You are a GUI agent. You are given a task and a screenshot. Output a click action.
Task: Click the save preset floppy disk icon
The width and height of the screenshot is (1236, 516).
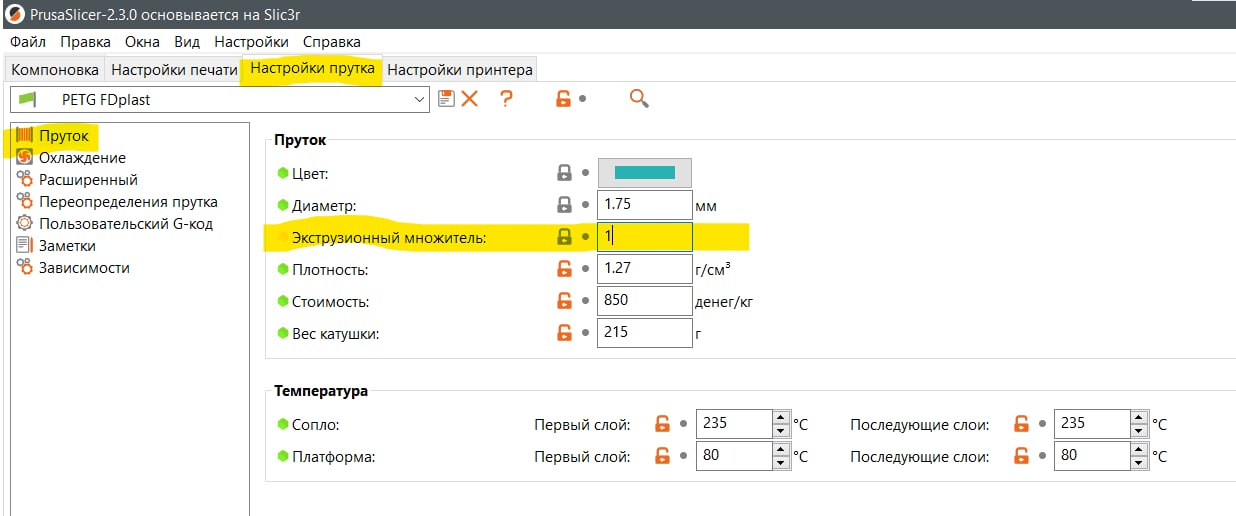(446, 98)
